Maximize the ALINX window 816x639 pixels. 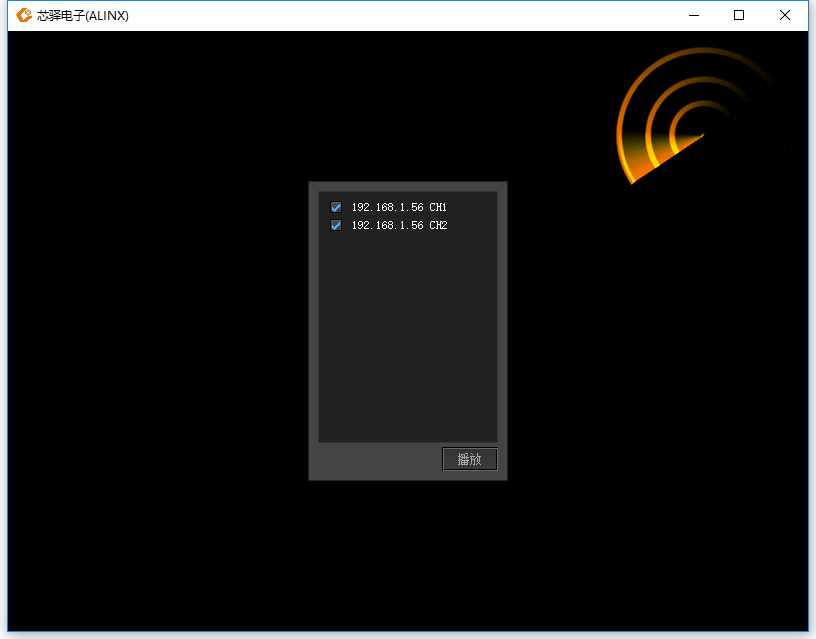(x=738, y=16)
